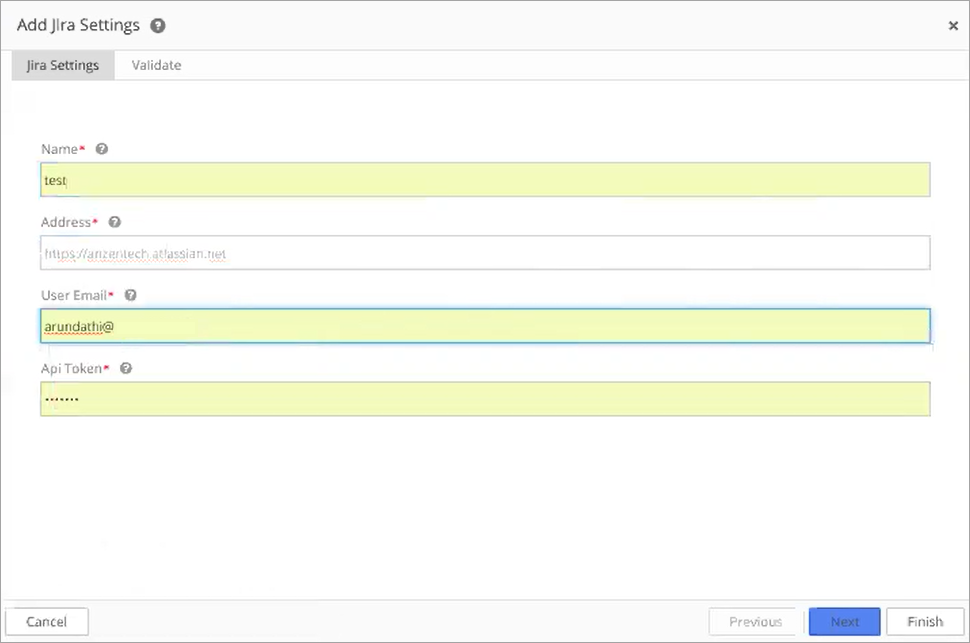The width and height of the screenshot is (970, 643).
Task: Open help for Add Jira Settings title
Action: (158, 25)
